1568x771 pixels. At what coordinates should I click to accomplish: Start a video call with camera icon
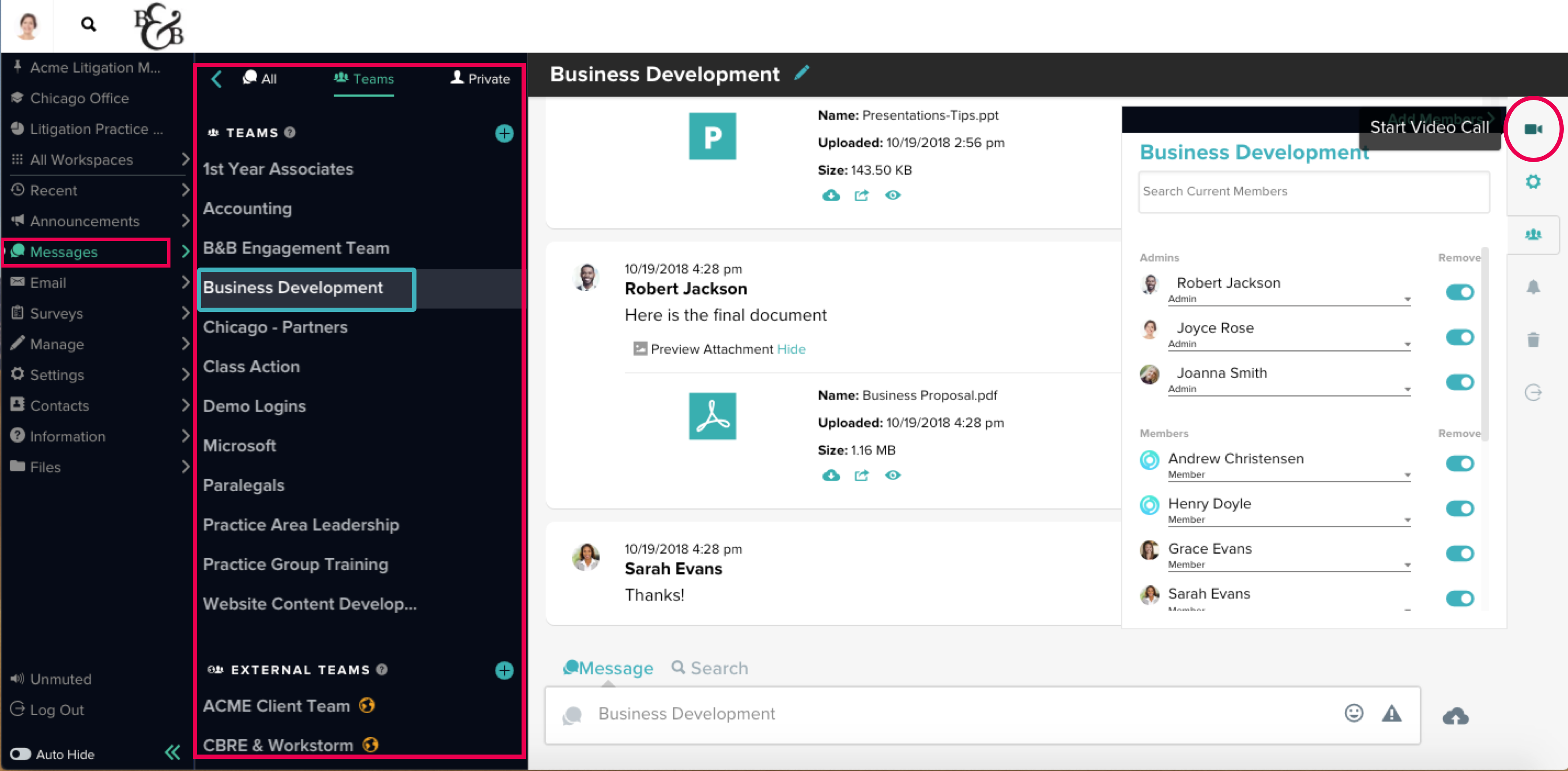pos(1533,129)
